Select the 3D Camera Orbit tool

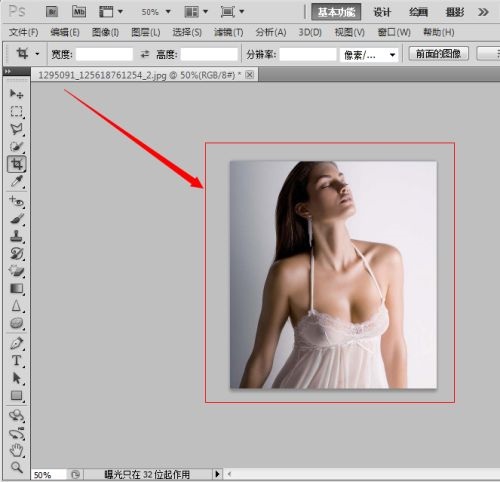click(x=16, y=433)
